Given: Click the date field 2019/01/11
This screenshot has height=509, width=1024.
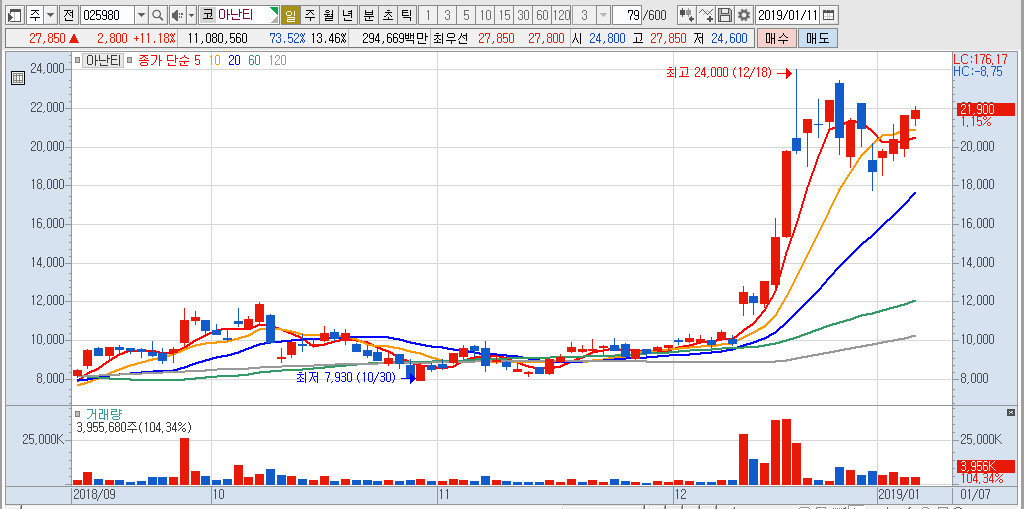Looking at the screenshot, I should [788, 14].
